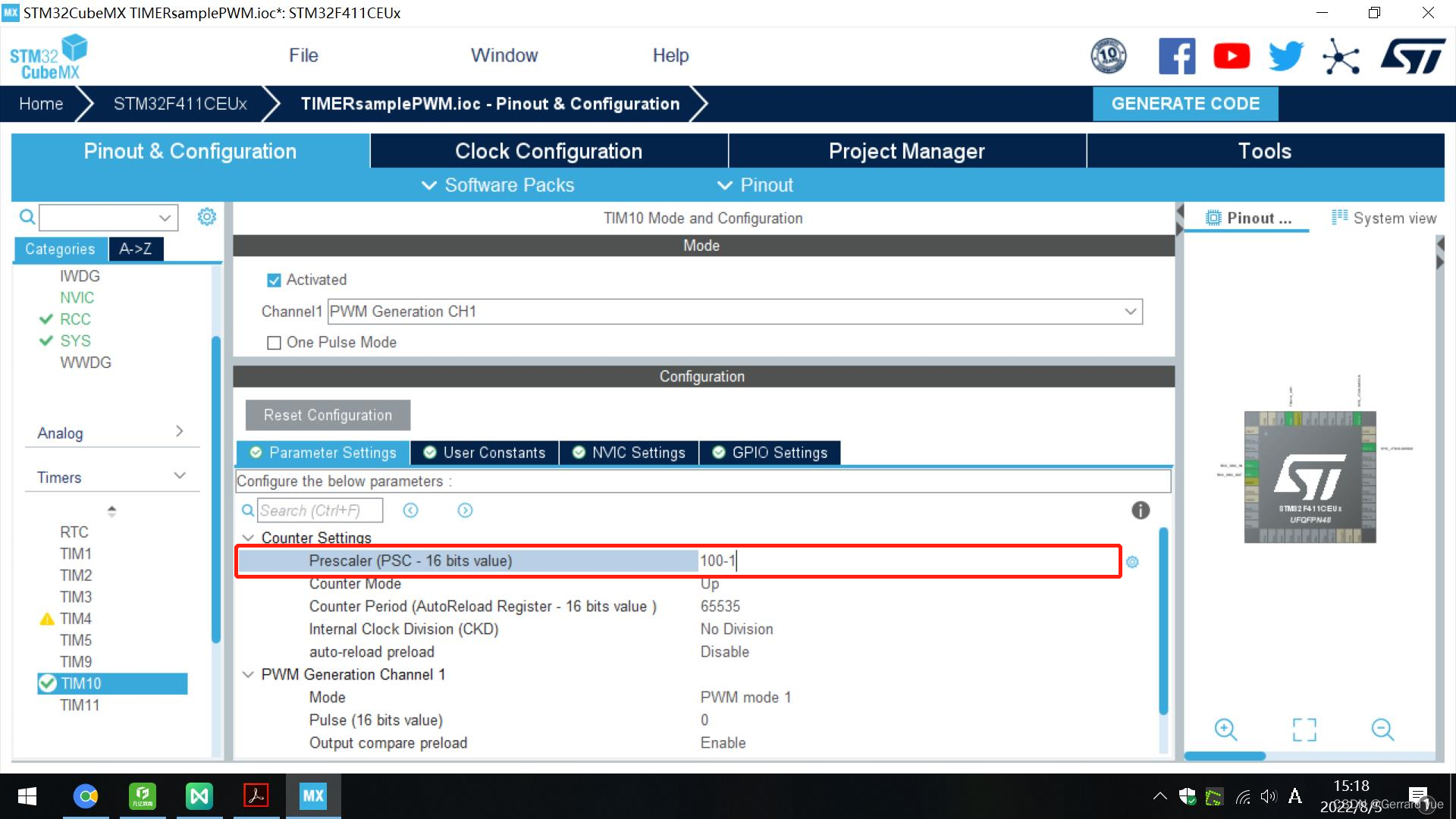
Task: Open the File menu
Action: (303, 55)
